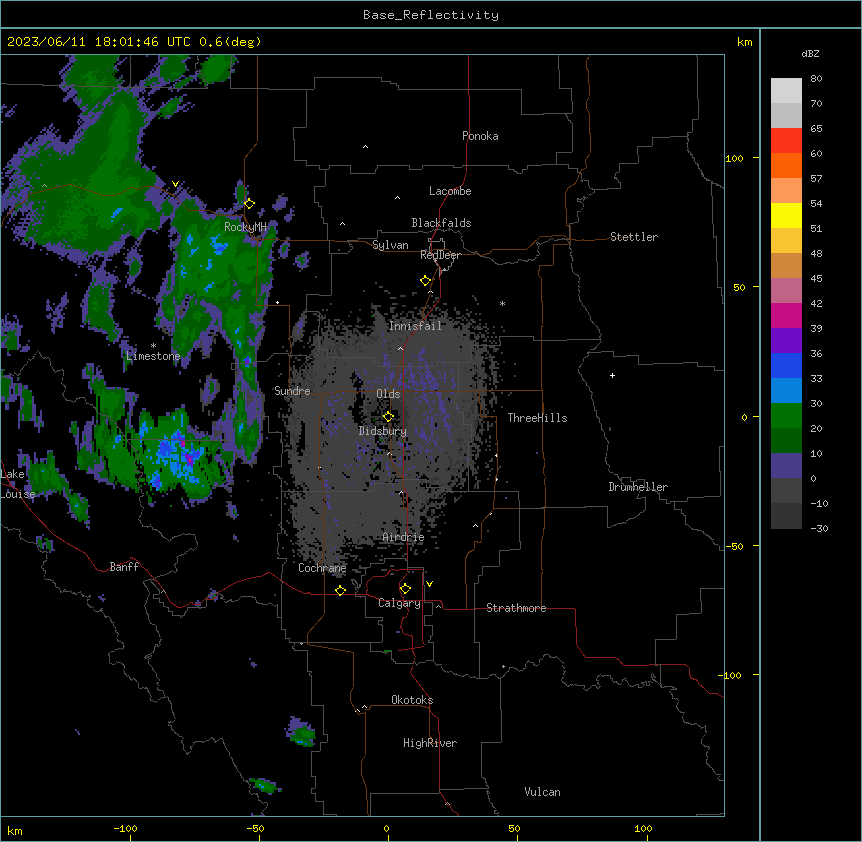The height and width of the screenshot is (842, 862).
Task: Click the Calgary label
Action: click(399, 603)
